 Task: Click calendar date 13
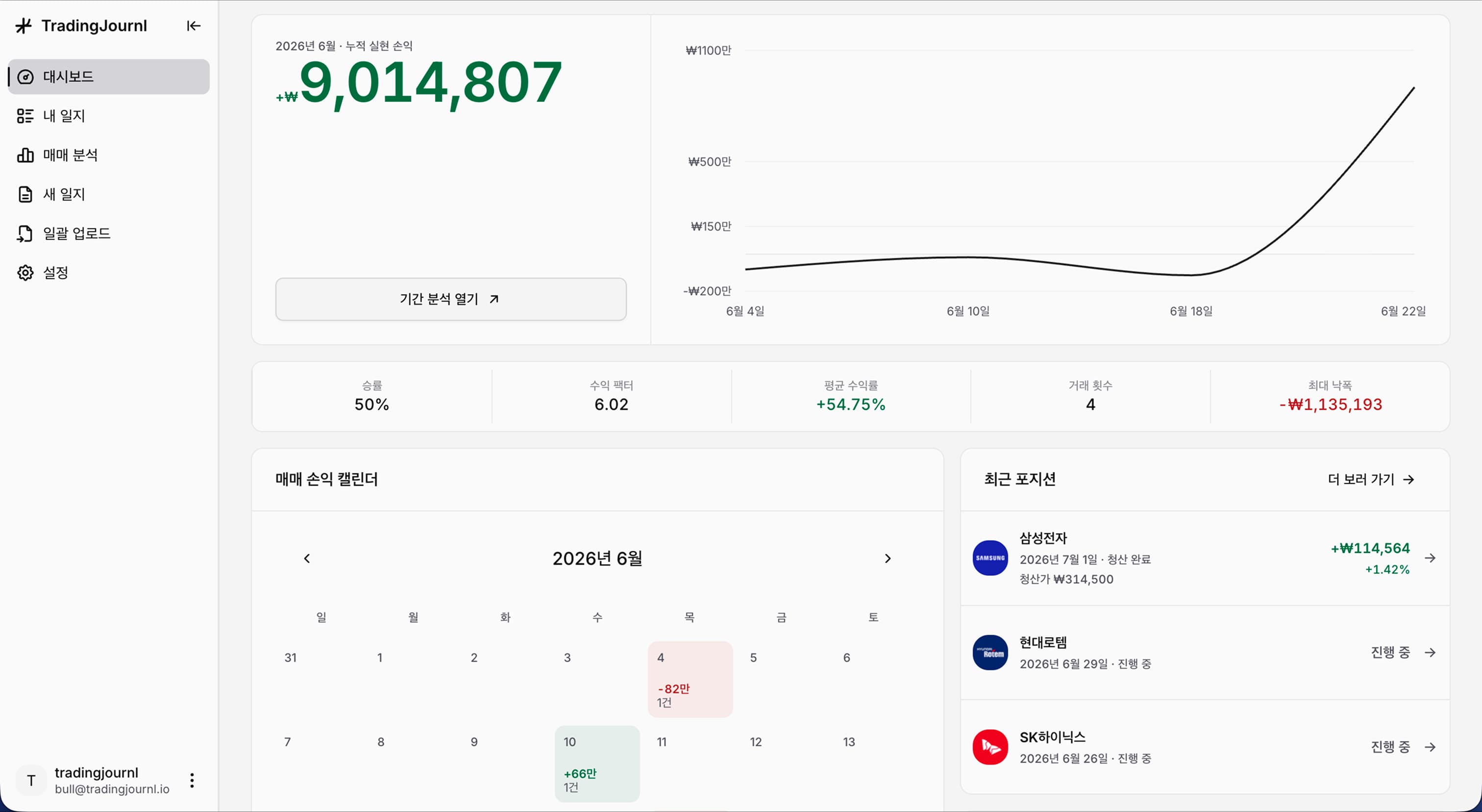click(x=849, y=742)
